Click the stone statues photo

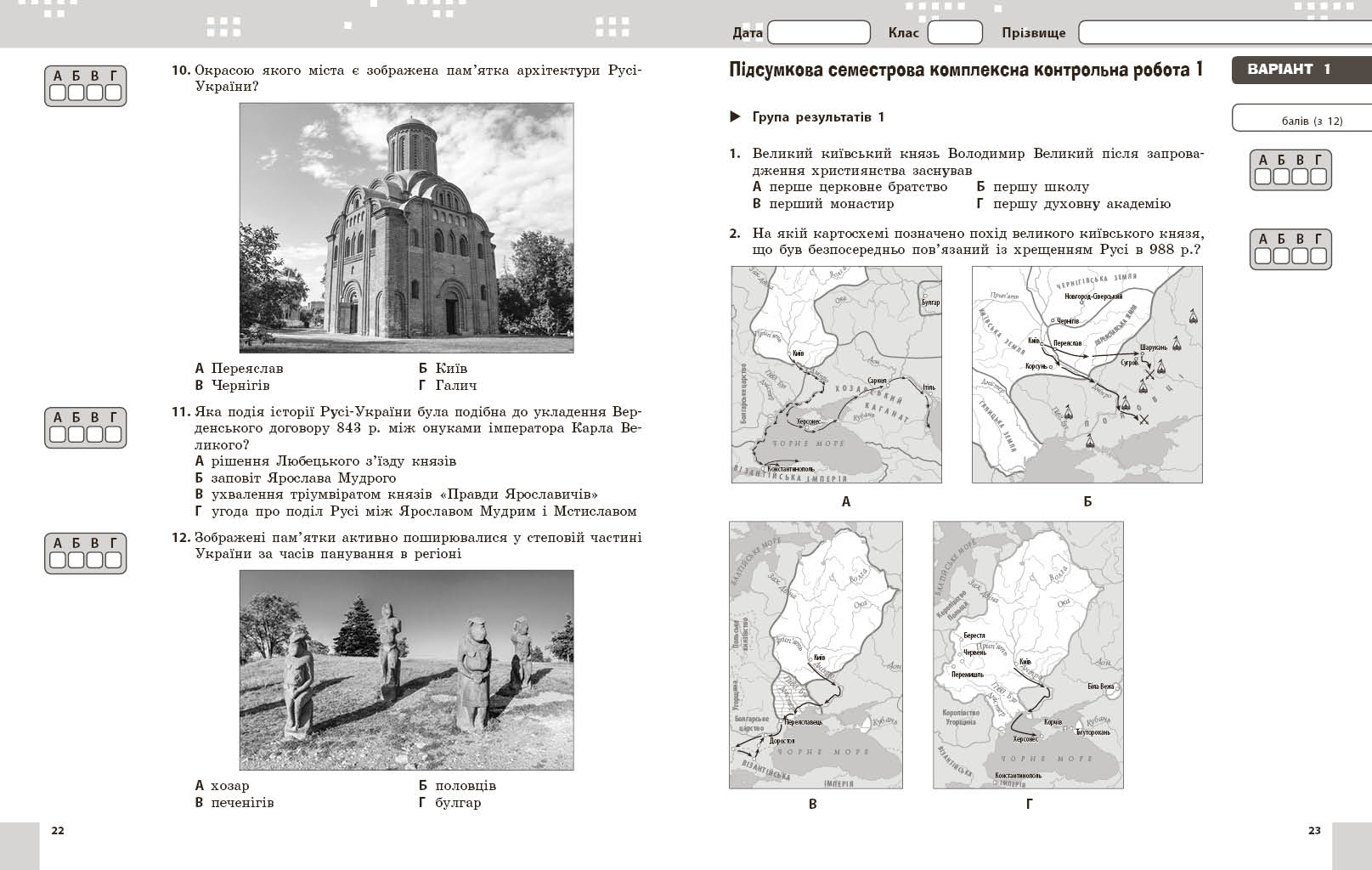[406, 669]
